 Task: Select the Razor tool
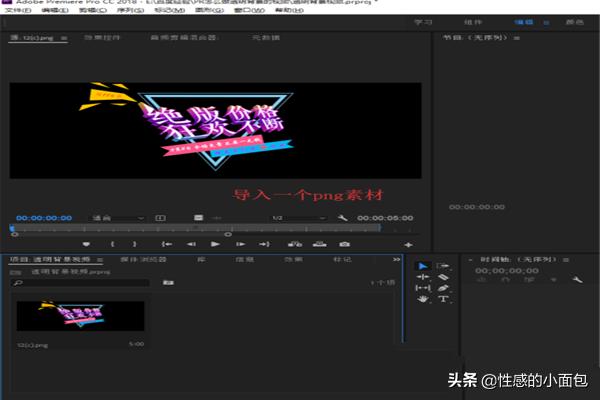[443, 277]
